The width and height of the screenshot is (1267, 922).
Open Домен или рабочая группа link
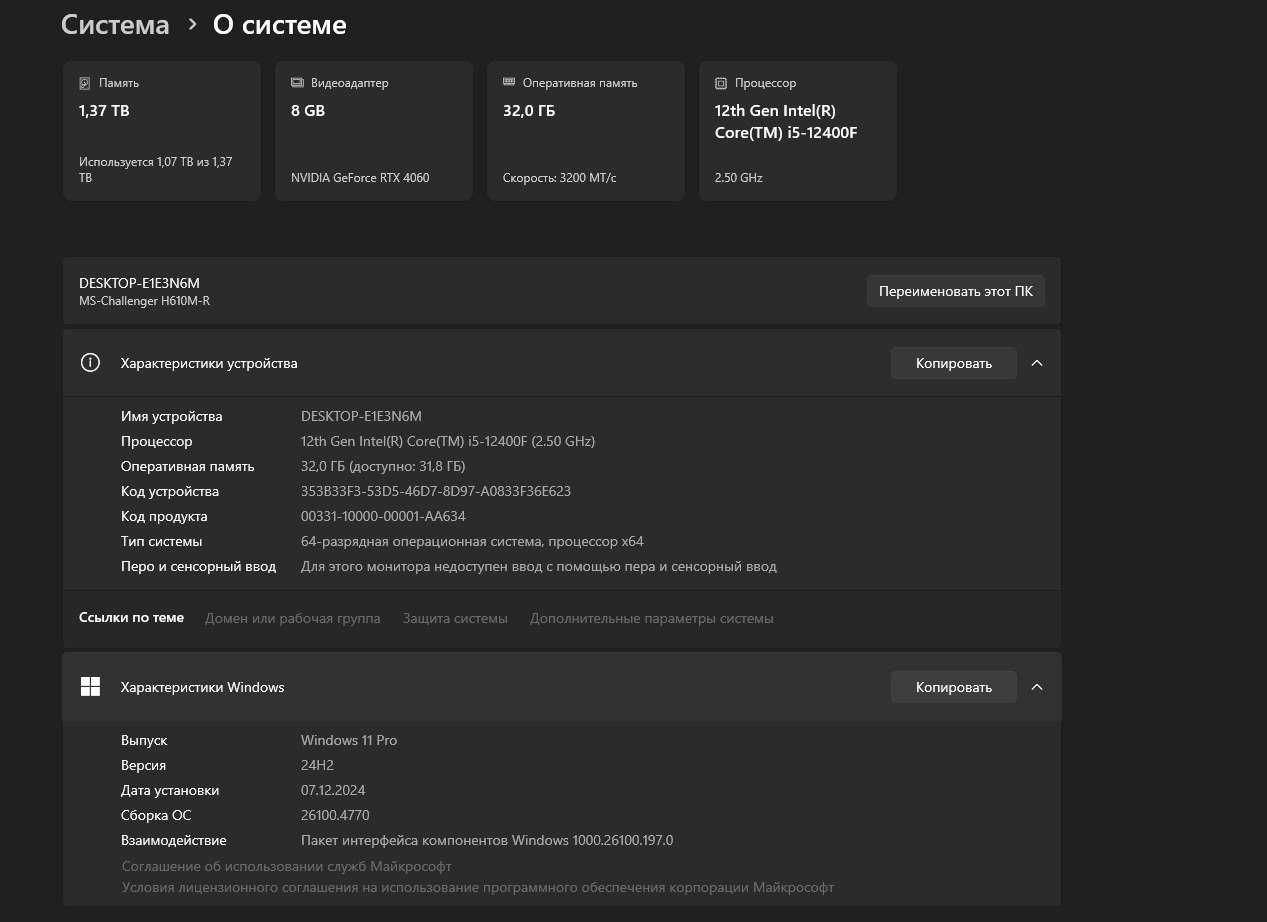[293, 618]
